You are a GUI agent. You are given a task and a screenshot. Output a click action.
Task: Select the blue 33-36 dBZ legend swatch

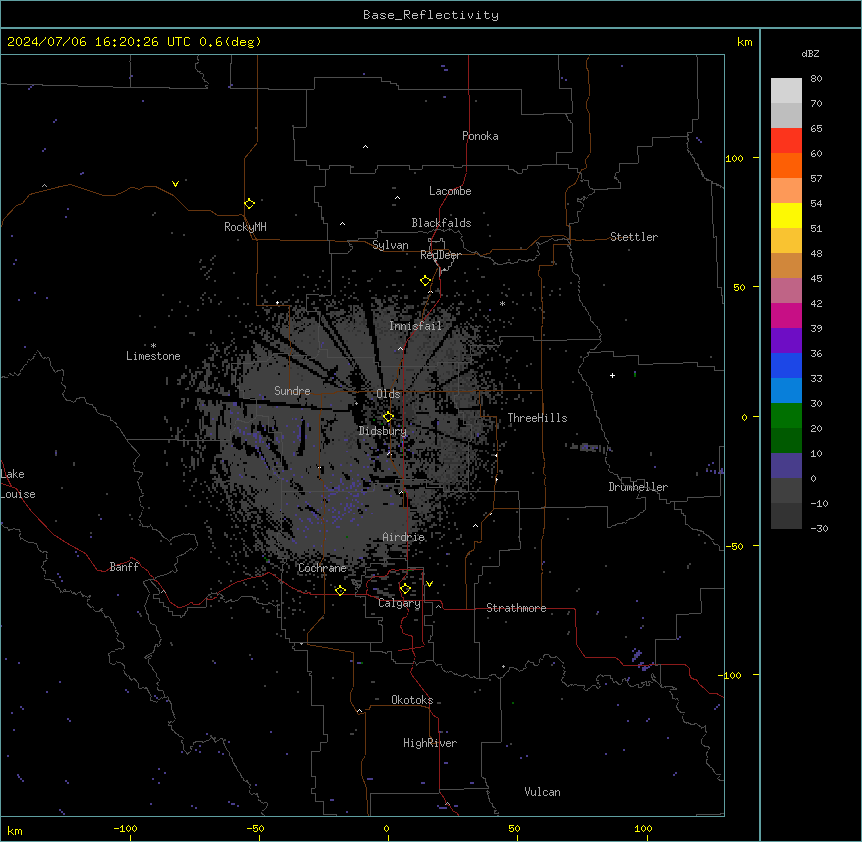786,365
